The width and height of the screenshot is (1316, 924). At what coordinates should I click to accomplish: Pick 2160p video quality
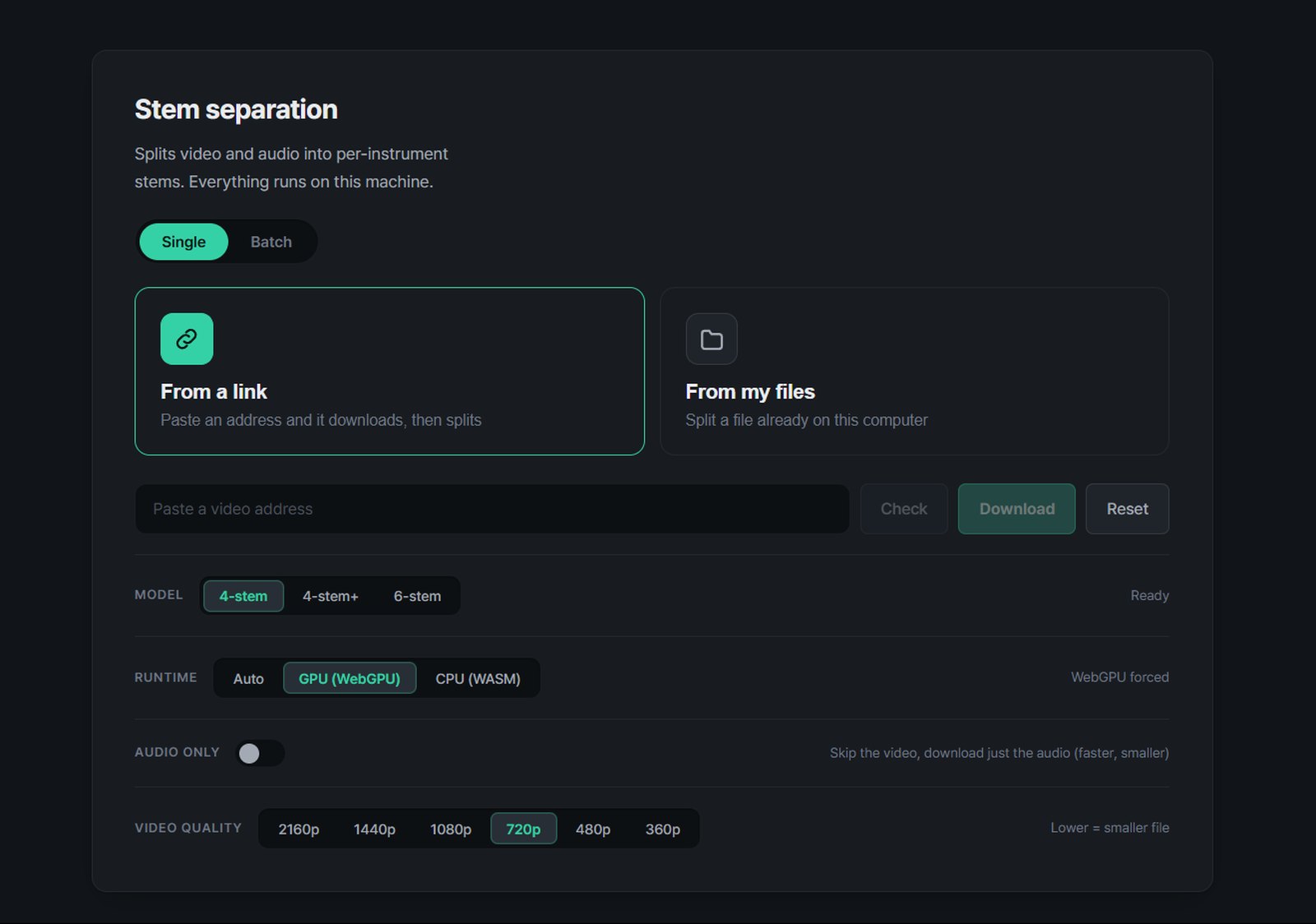click(299, 829)
